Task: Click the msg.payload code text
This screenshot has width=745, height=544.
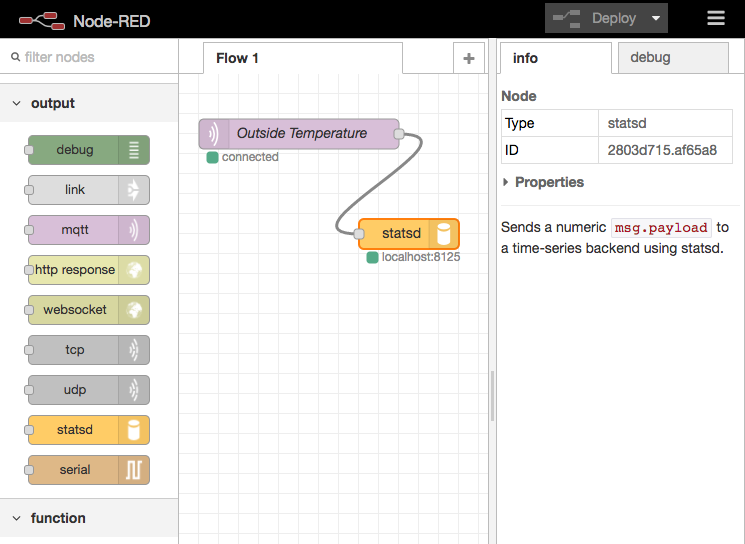Action: coord(661,228)
